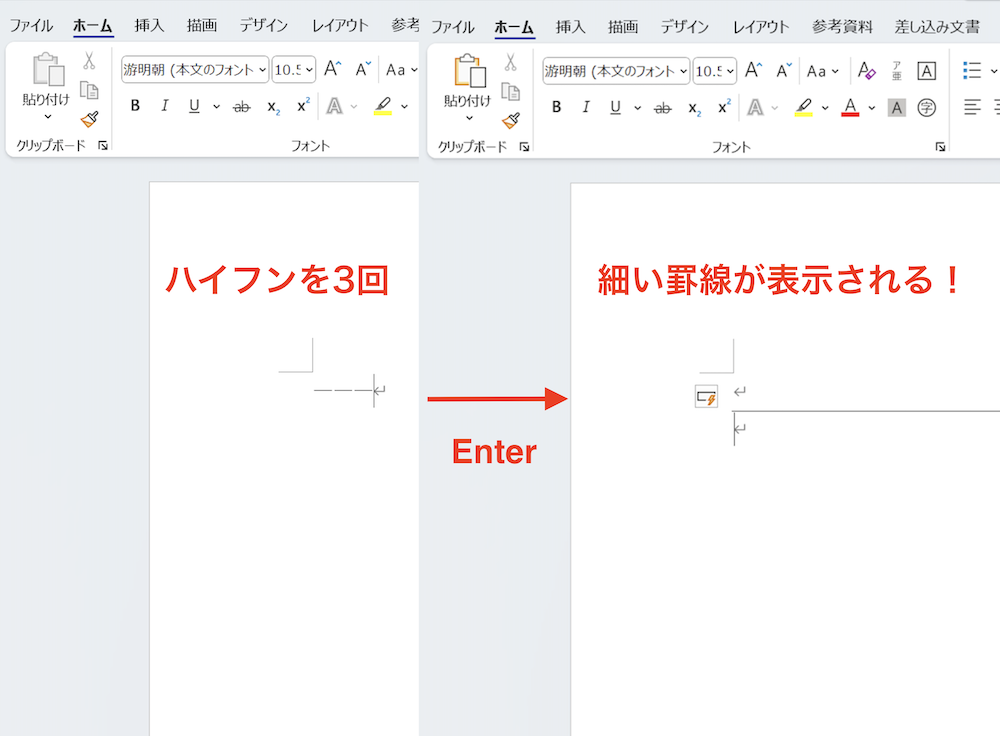Image resolution: width=1000 pixels, height=736 pixels.
Task: Click Character Border icon
Action: coord(927,71)
